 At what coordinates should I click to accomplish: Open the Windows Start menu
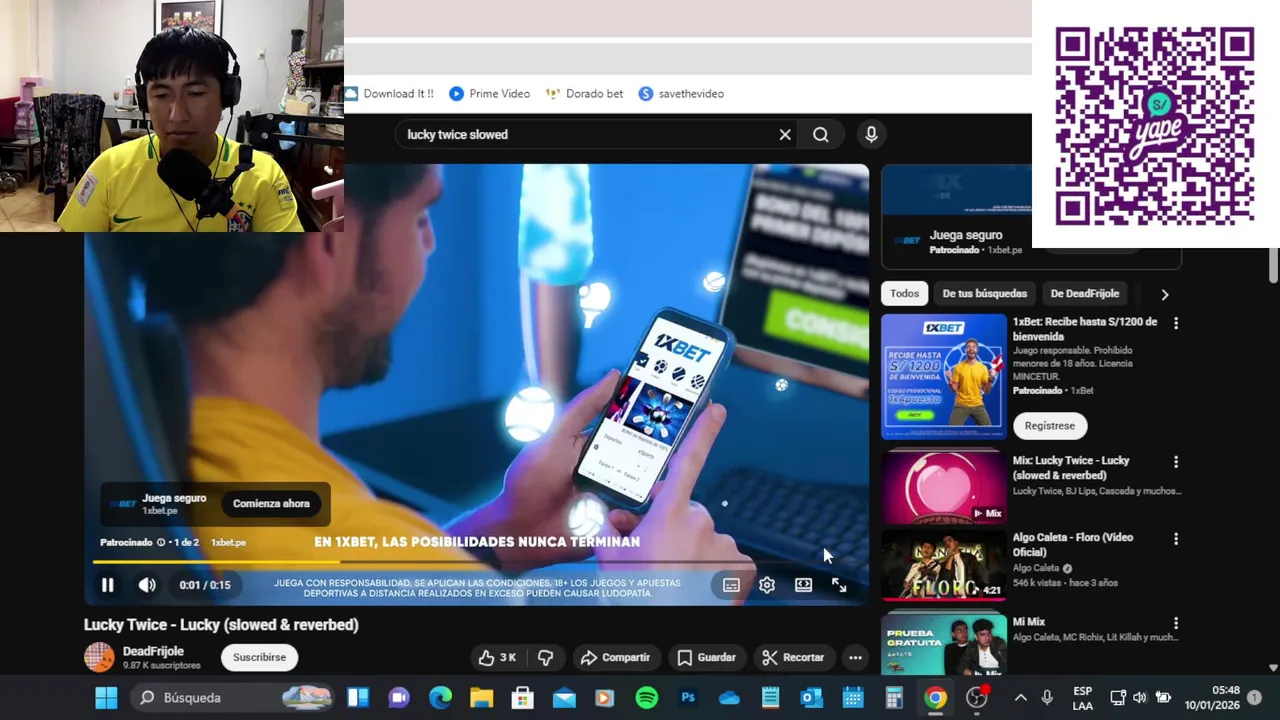pyautogui.click(x=106, y=697)
